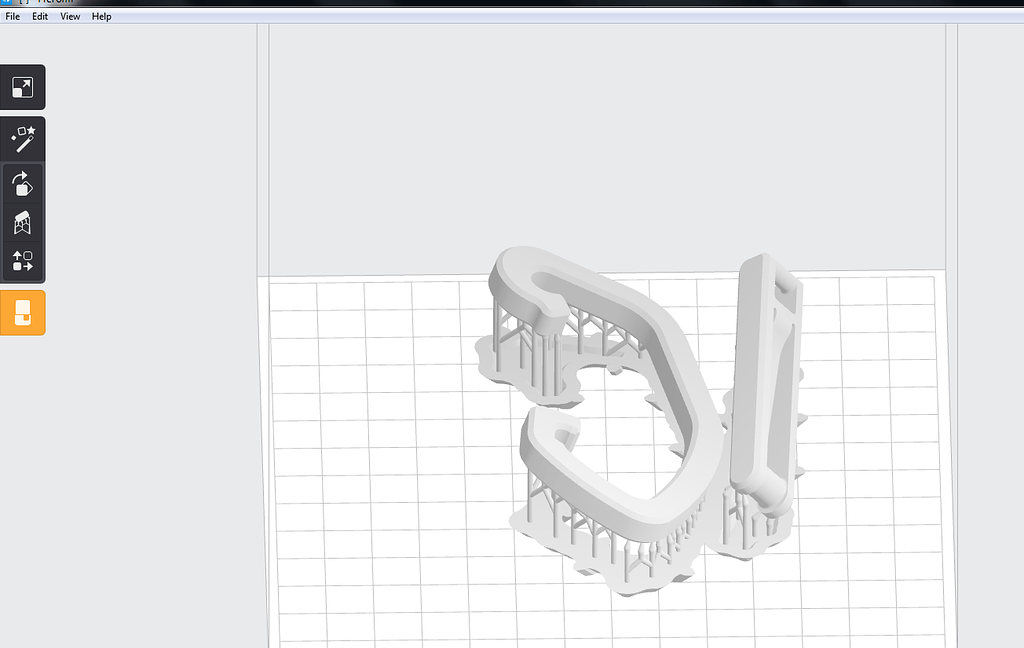The width and height of the screenshot is (1024, 648).
Task: Open the magic wand auto-placement tool
Action: [23, 138]
